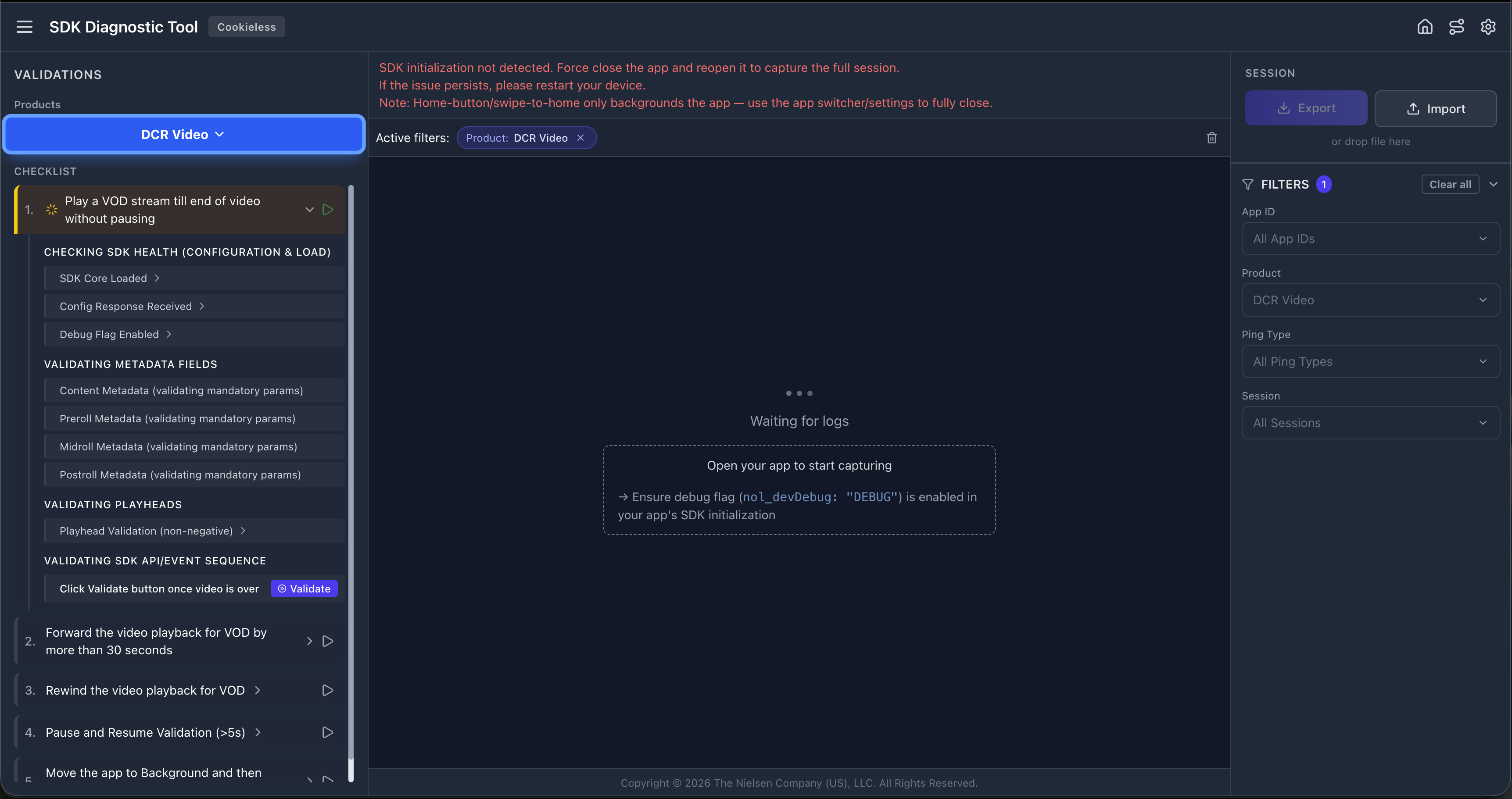Remove the 'Product: DCR Video' filter chip
Screen dimensions: 1512x799
coord(580,137)
